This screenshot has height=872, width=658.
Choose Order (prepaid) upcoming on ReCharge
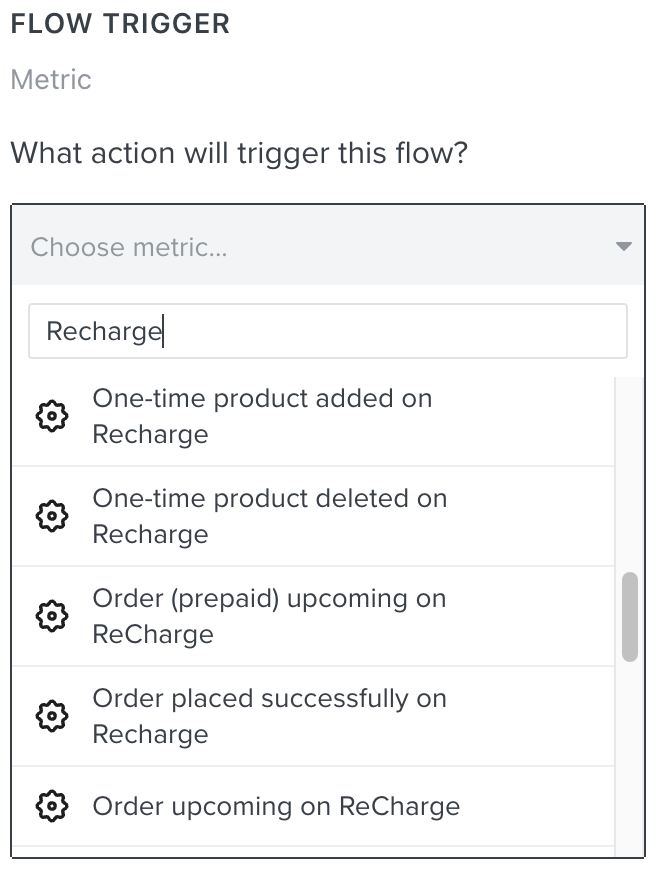313,616
